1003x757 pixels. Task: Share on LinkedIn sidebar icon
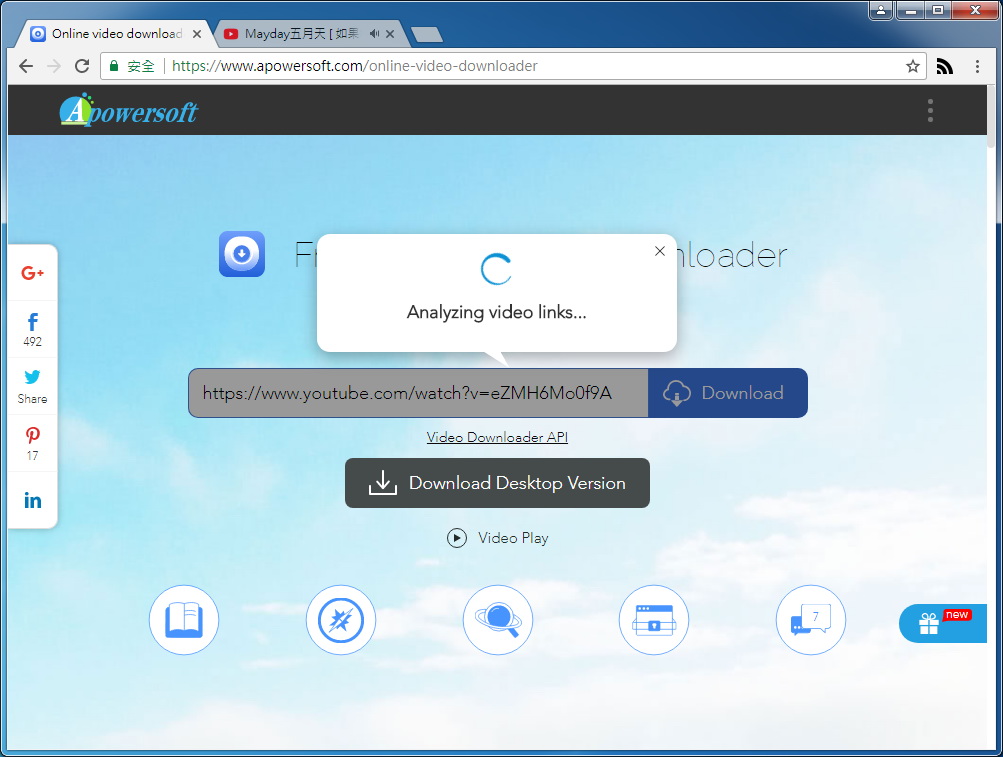click(33, 500)
